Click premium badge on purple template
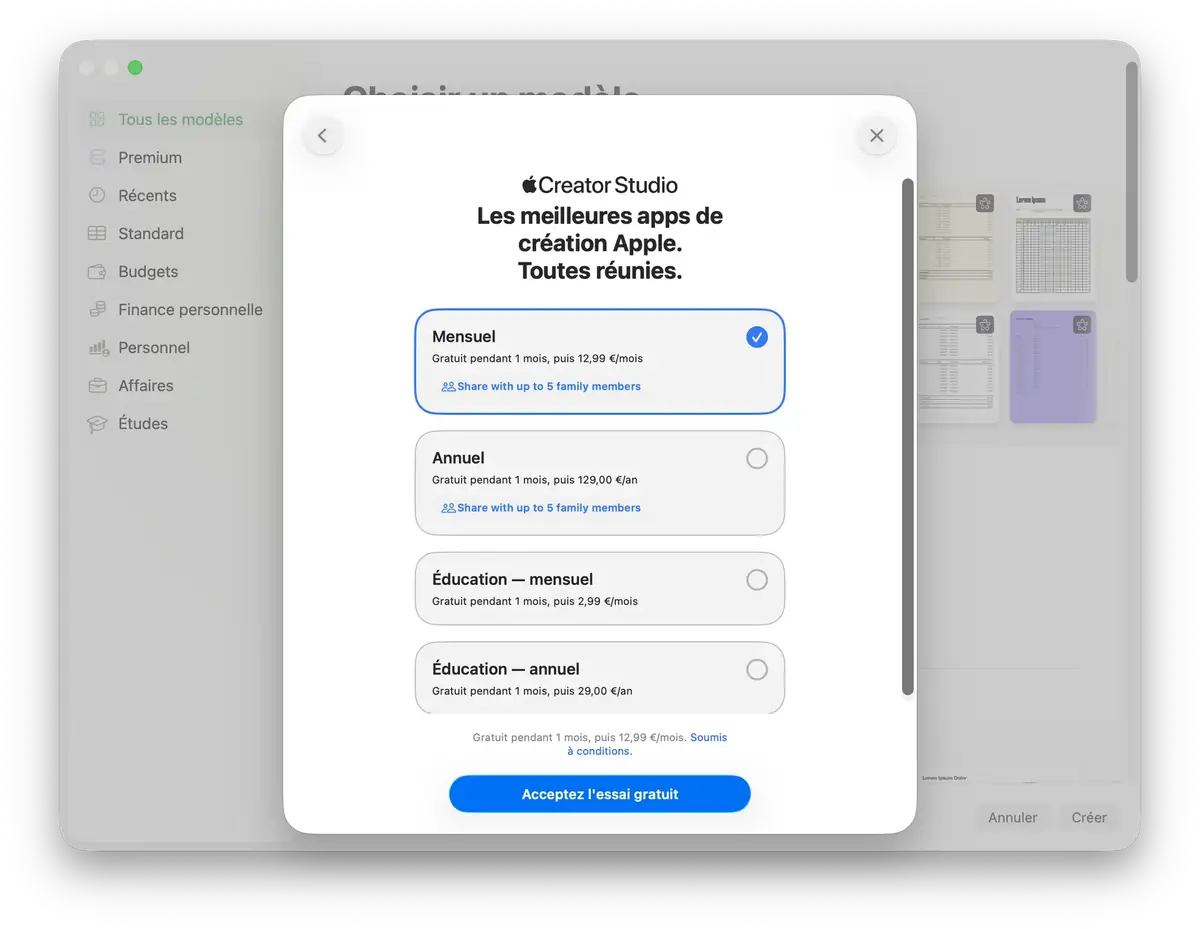 tap(1082, 325)
